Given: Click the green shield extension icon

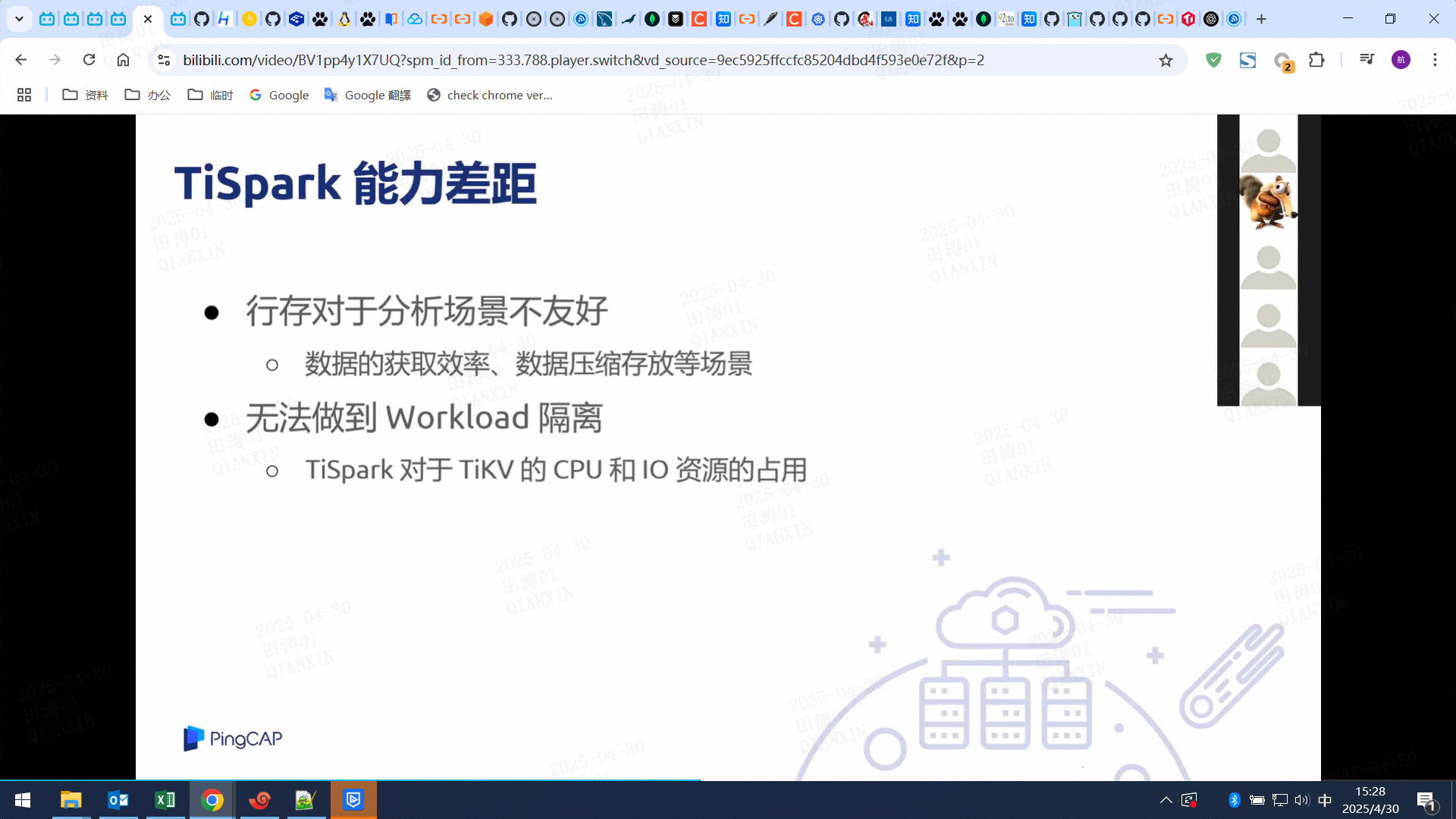Looking at the screenshot, I should coord(1213,60).
